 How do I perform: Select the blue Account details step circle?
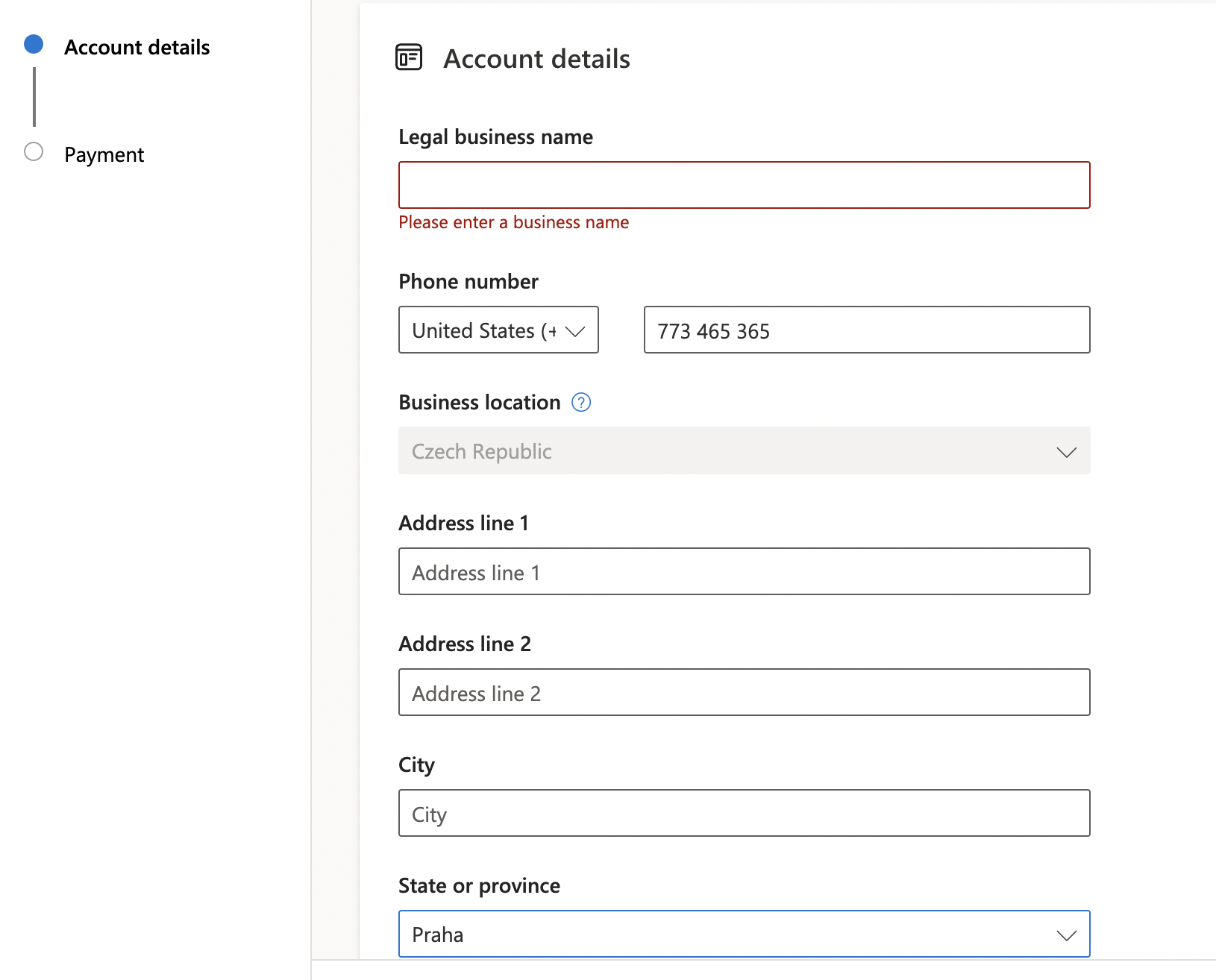pyautogui.click(x=34, y=45)
